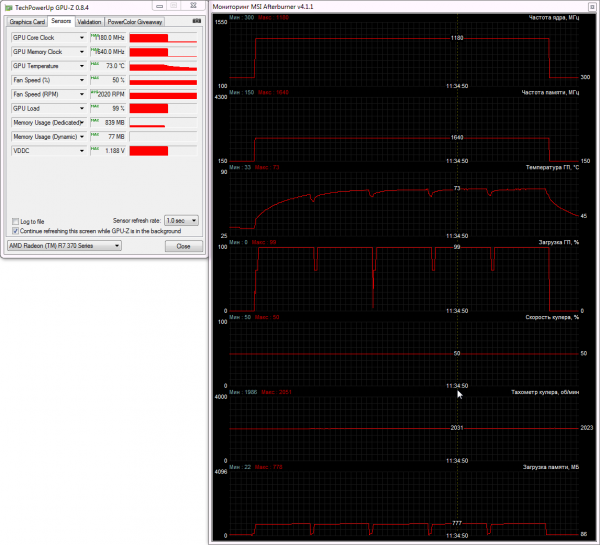Click the 99 marker on Afterburner GPU load graph
This screenshot has height=545, width=600.
pos(457,247)
